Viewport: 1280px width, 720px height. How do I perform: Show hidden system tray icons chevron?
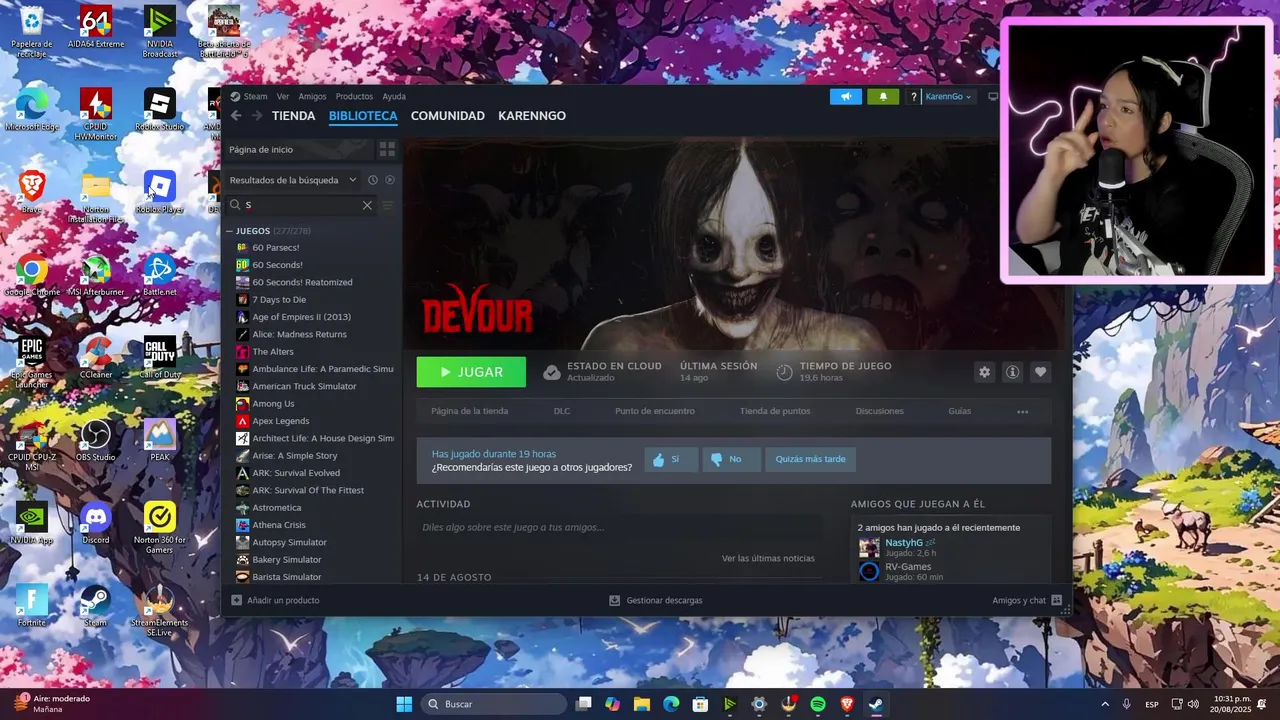[x=1105, y=704]
